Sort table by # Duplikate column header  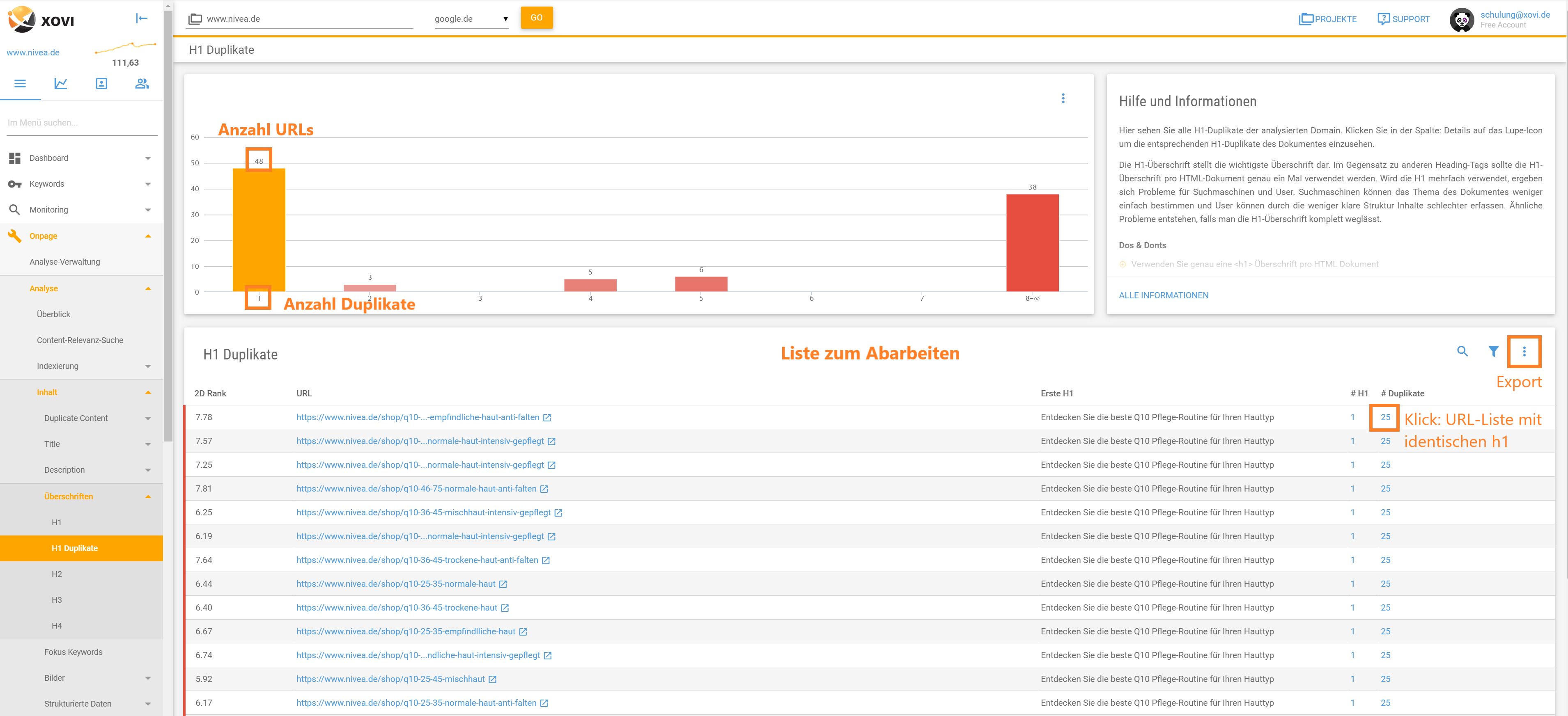1403,393
